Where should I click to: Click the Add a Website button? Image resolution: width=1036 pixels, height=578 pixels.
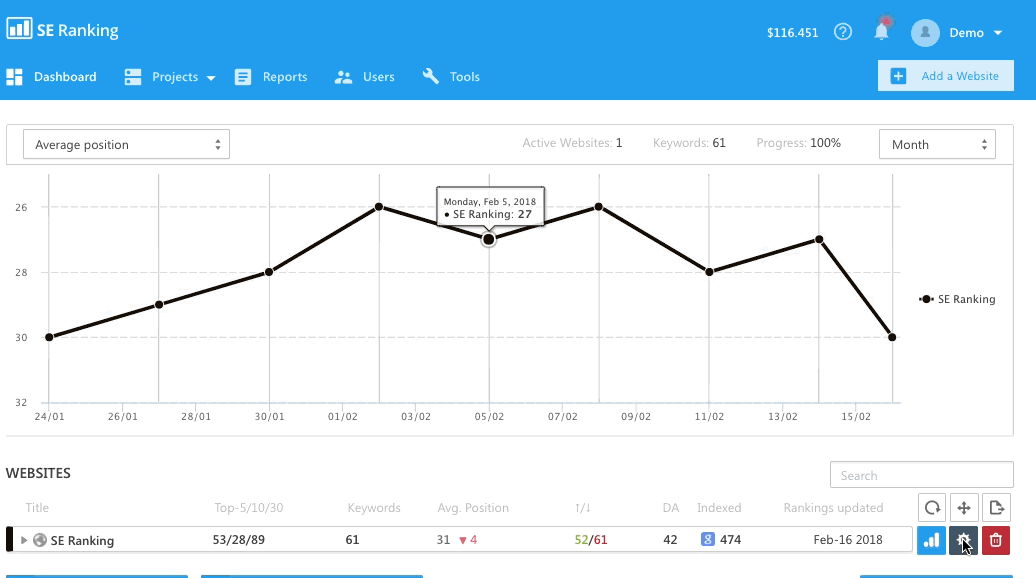945,76
